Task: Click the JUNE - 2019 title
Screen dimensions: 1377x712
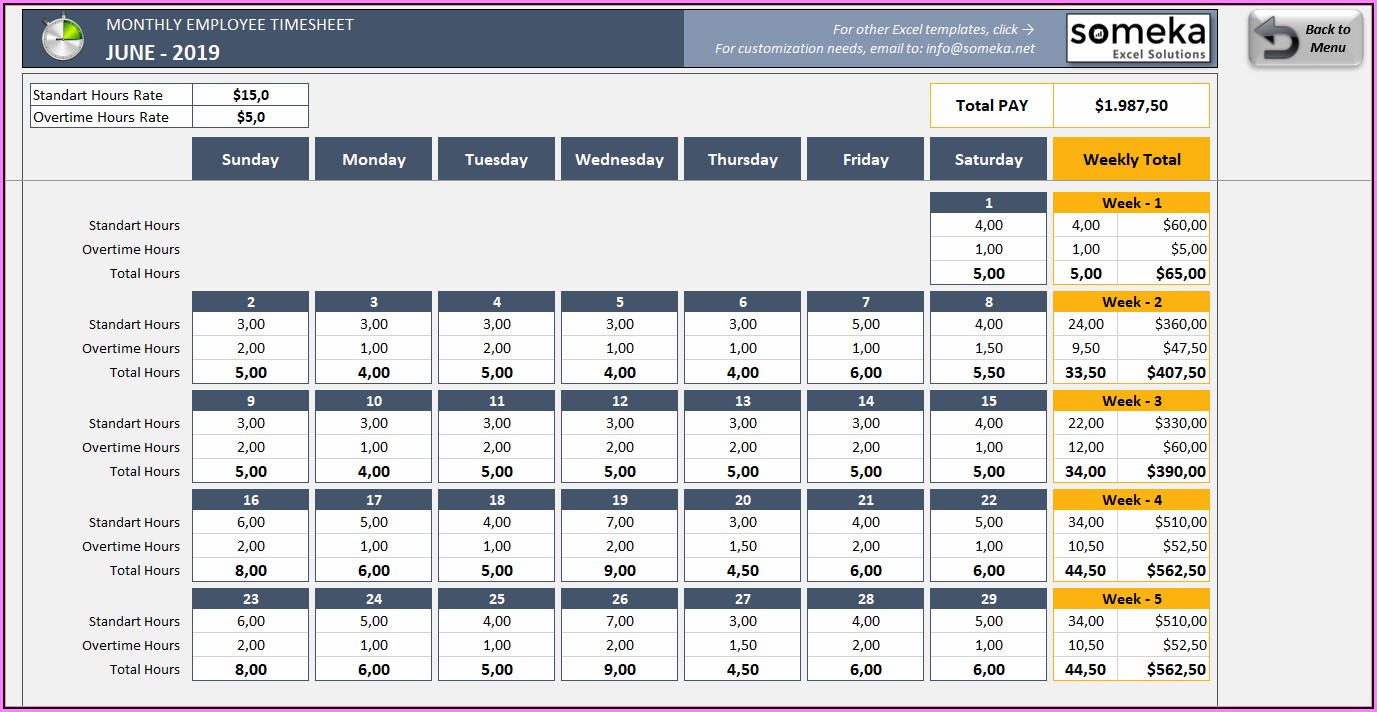Action: point(163,52)
